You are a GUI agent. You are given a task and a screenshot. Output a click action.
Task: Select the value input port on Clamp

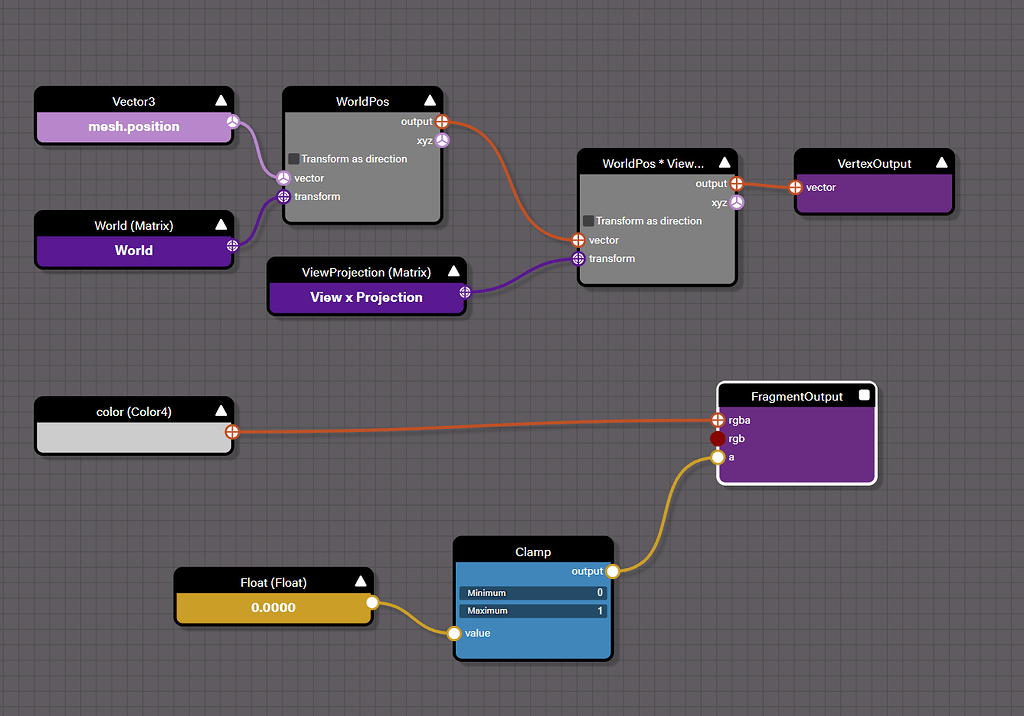456,633
